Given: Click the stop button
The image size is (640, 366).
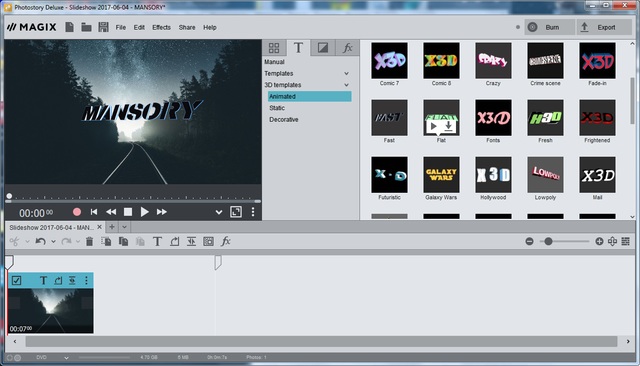Looking at the screenshot, I should (x=128, y=212).
